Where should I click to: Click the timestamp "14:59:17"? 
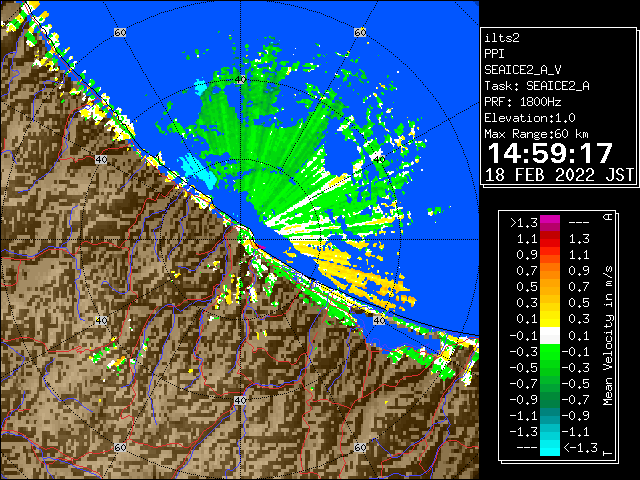(x=550, y=153)
